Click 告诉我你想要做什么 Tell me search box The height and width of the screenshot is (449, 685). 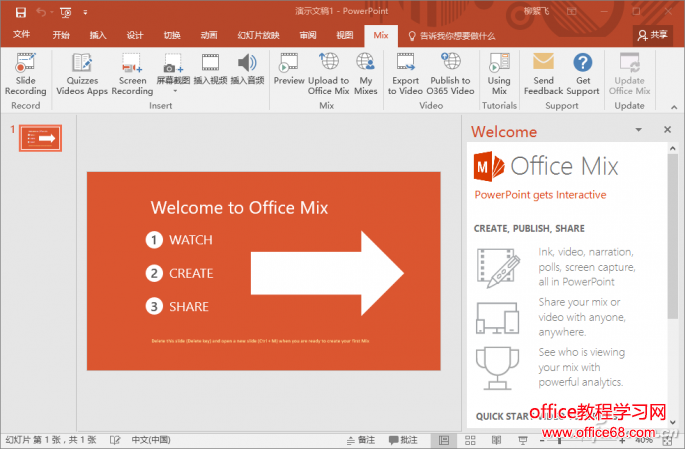452,36
